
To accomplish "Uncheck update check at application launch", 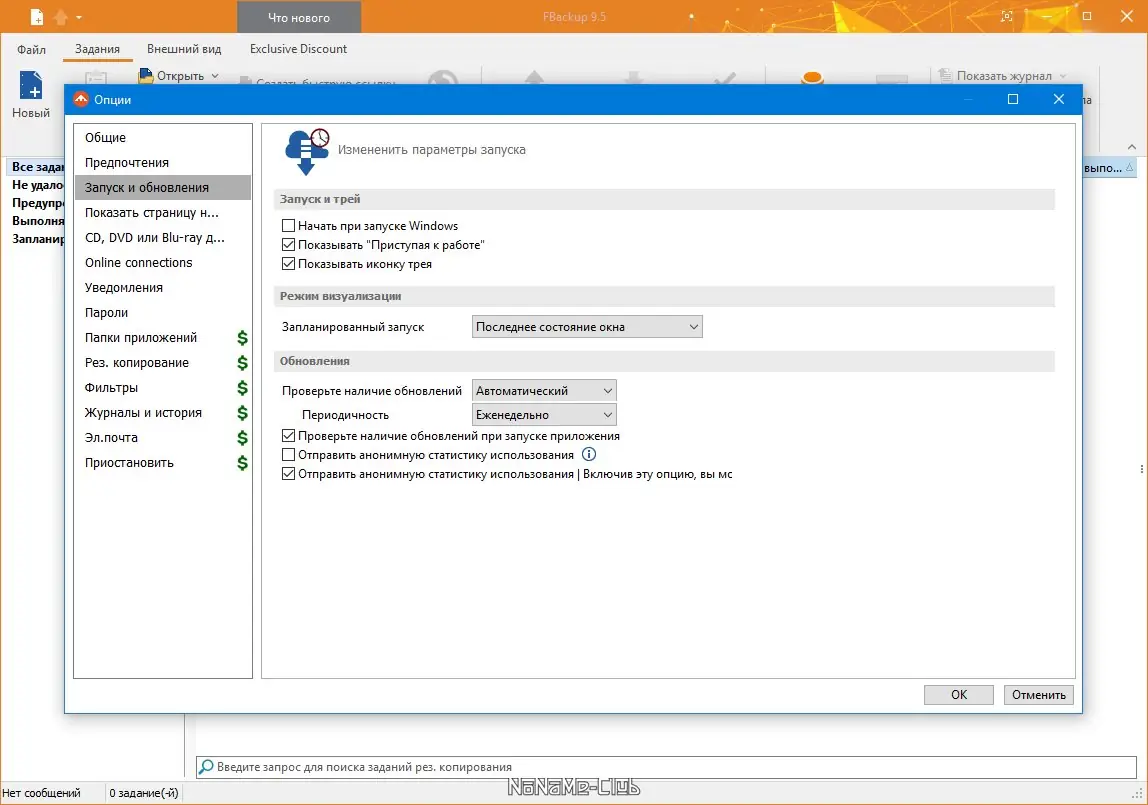I will click(x=288, y=435).
